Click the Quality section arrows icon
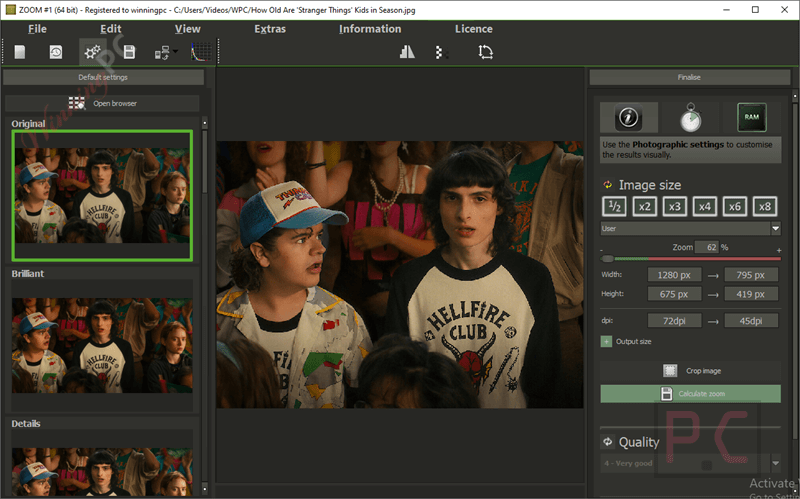 click(x=608, y=442)
